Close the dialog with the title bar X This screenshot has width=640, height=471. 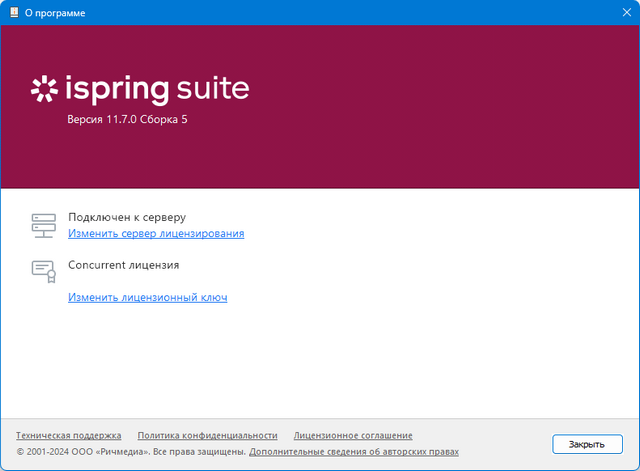616,13
